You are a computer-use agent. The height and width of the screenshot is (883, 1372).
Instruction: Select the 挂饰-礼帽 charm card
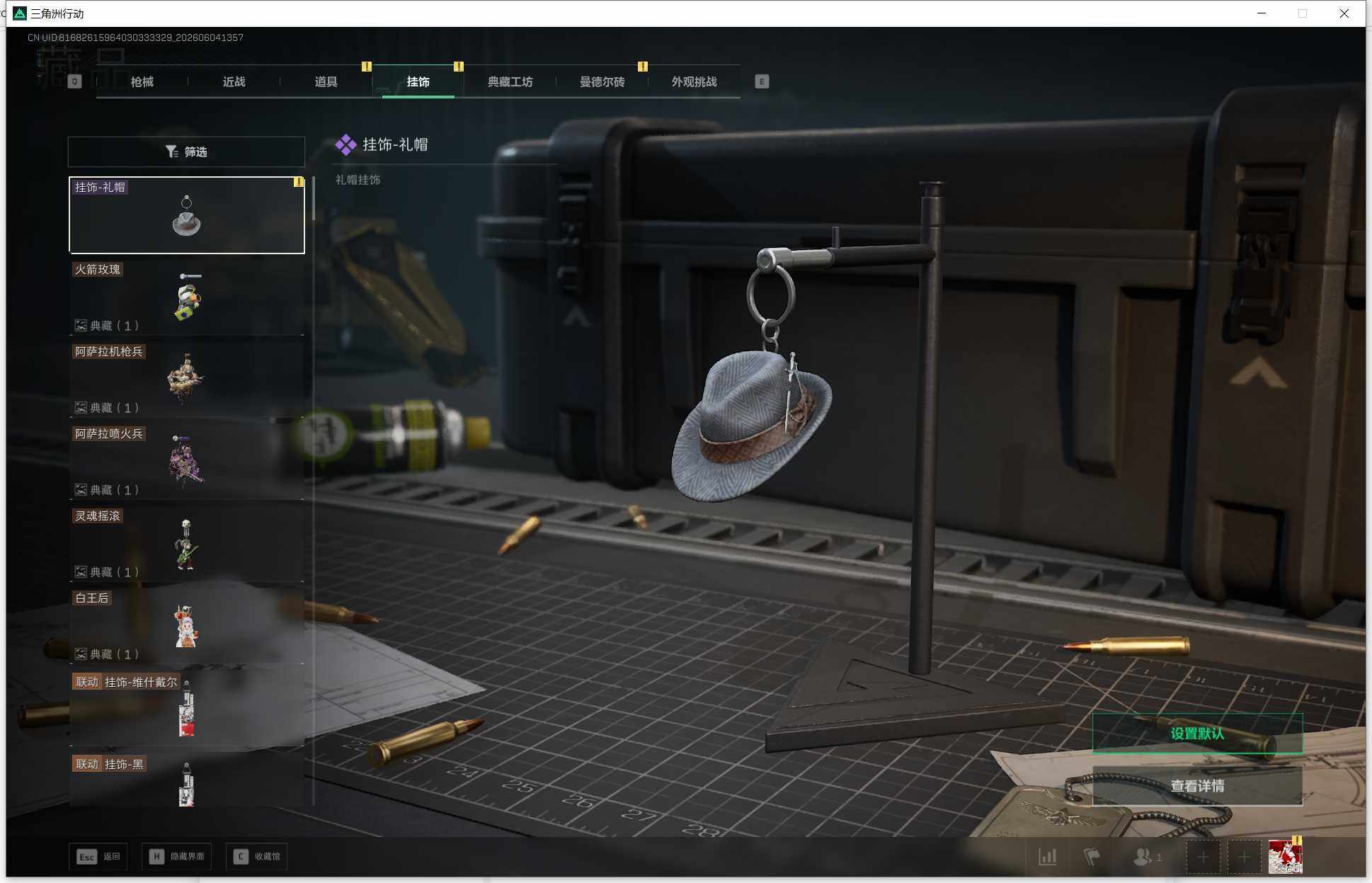[x=187, y=215]
